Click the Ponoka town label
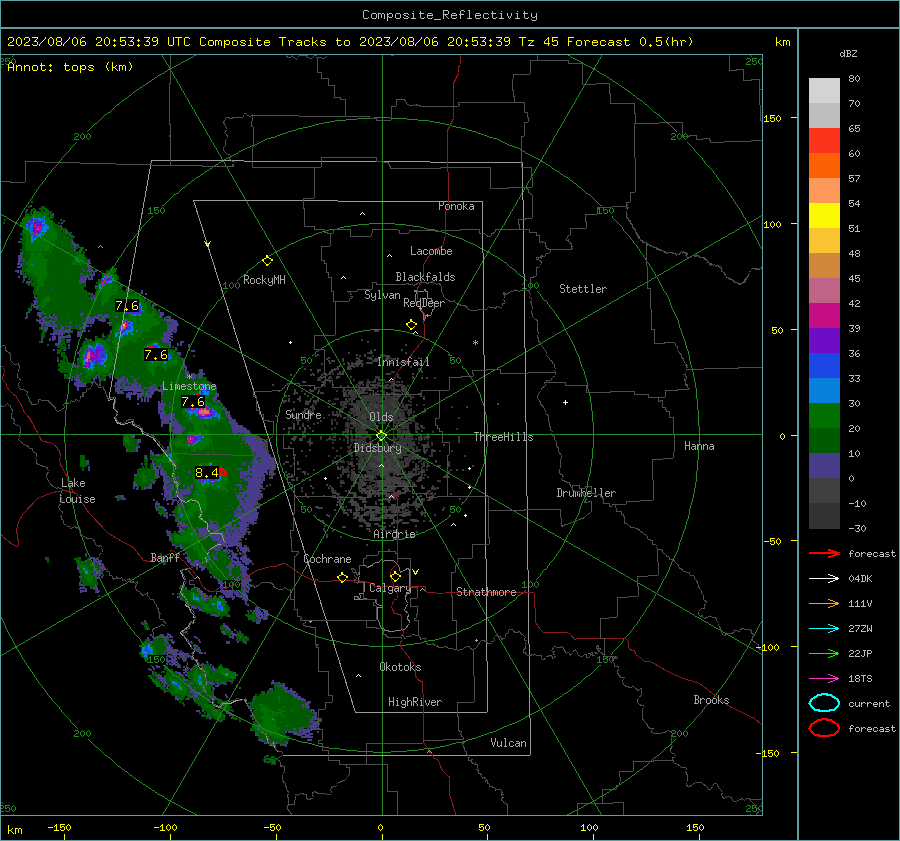 456,206
